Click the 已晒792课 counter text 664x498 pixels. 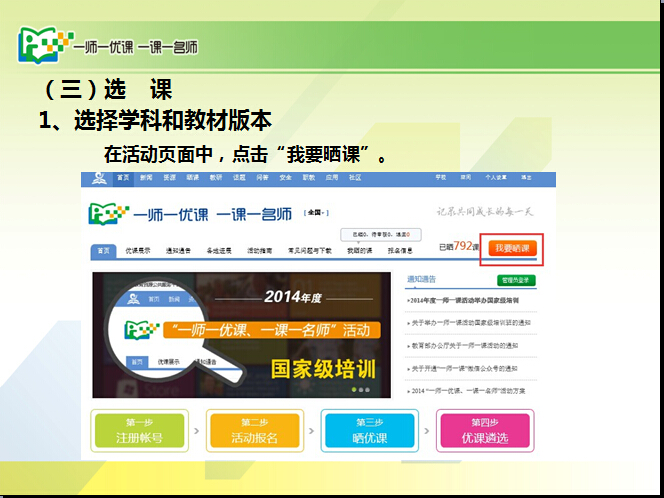tap(459, 246)
